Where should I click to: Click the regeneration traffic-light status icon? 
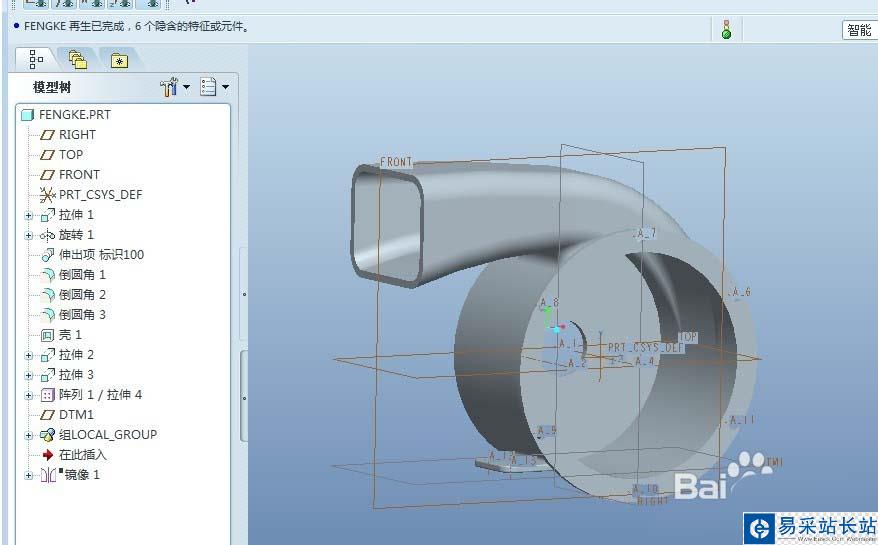[726, 30]
